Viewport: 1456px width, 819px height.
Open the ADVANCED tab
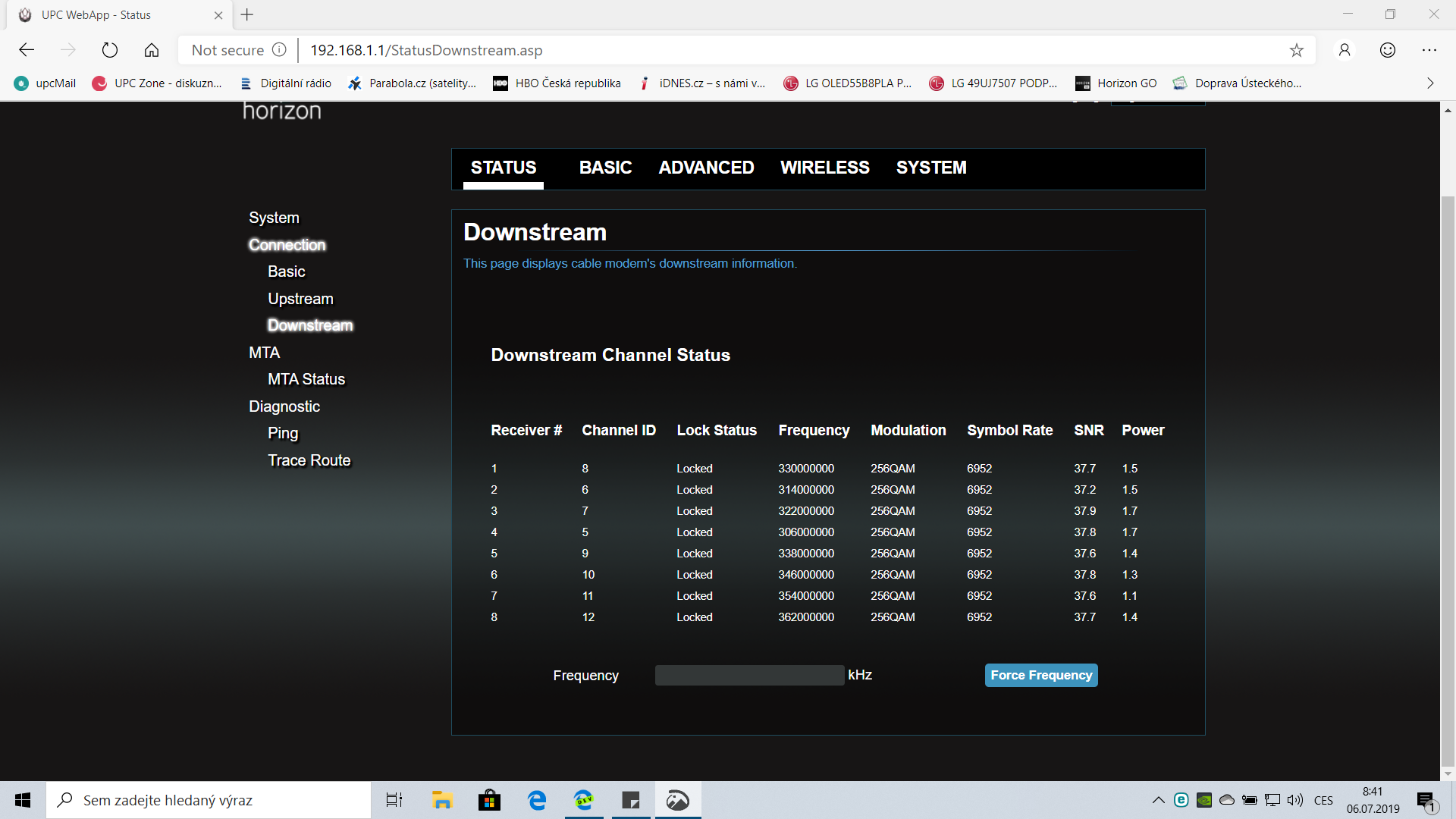706,168
